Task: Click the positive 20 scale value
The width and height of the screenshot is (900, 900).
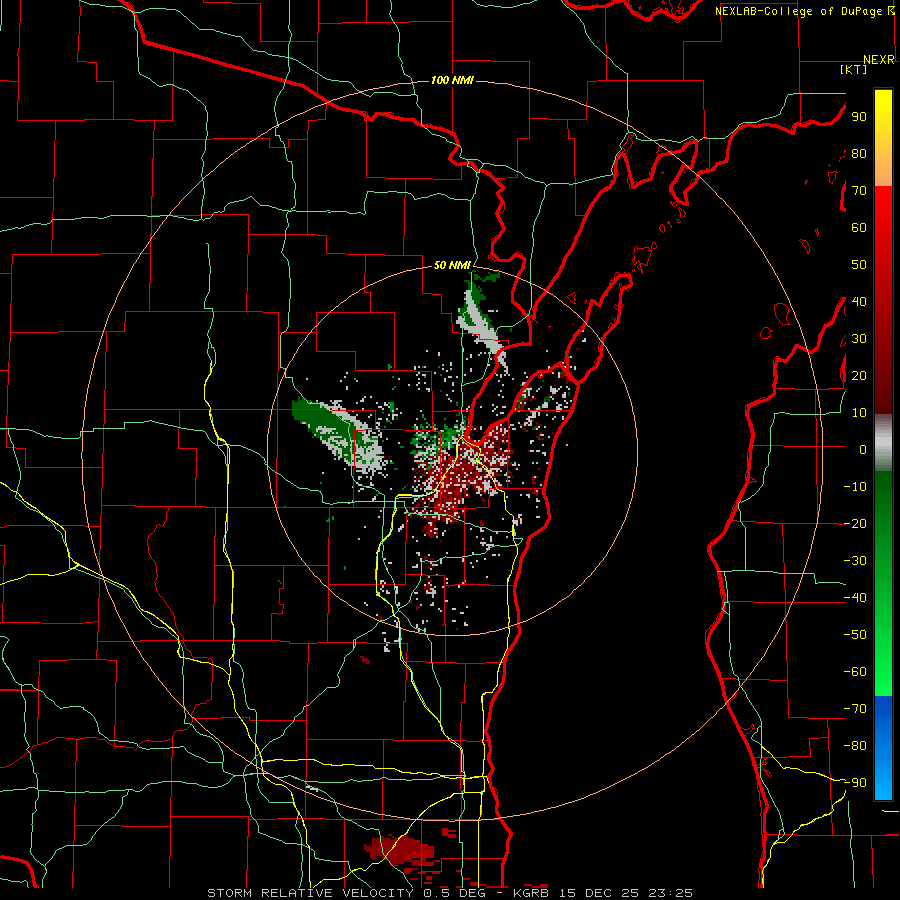Action: 859,375
